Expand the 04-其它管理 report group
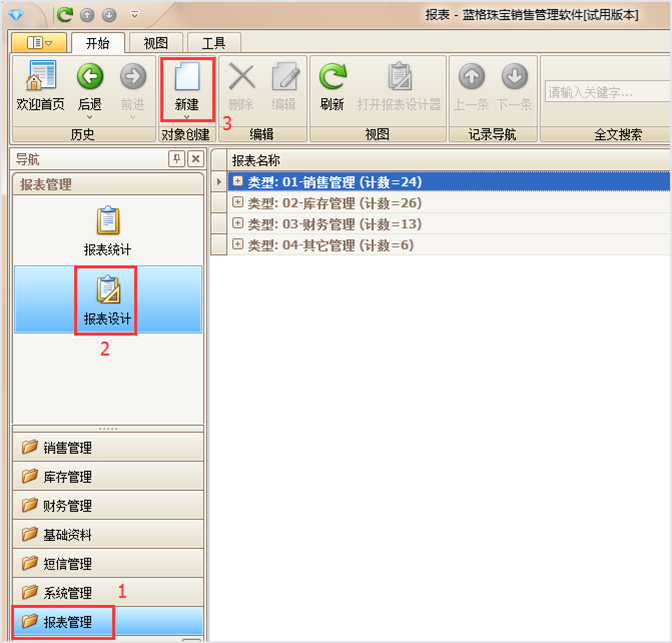Screen dimensions: 672x643 tap(238, 245)
